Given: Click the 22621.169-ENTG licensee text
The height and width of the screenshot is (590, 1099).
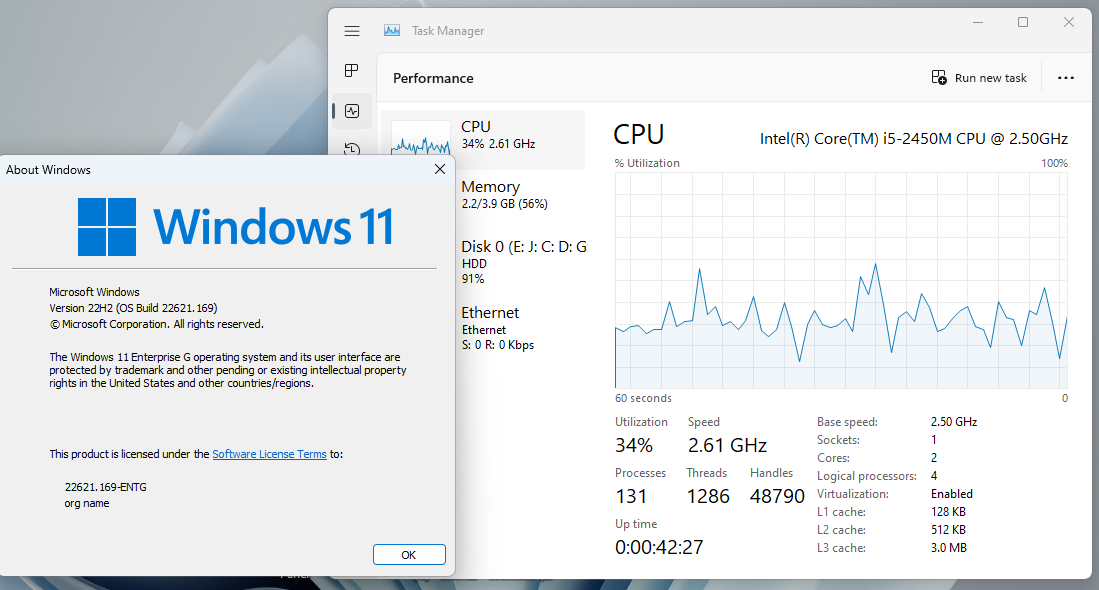Looking at the screenshot, I should [106, 487].
